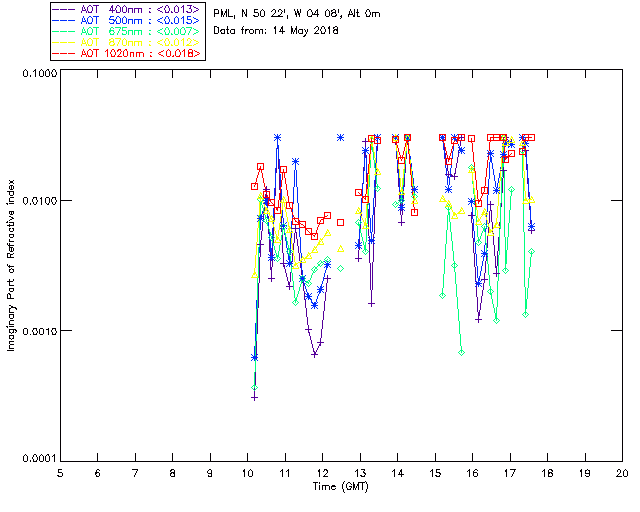The width and height of the screenshot is (640, 512).
Task: Click the PML station location text
Action: pyautogui.click(x=297, y=14)
